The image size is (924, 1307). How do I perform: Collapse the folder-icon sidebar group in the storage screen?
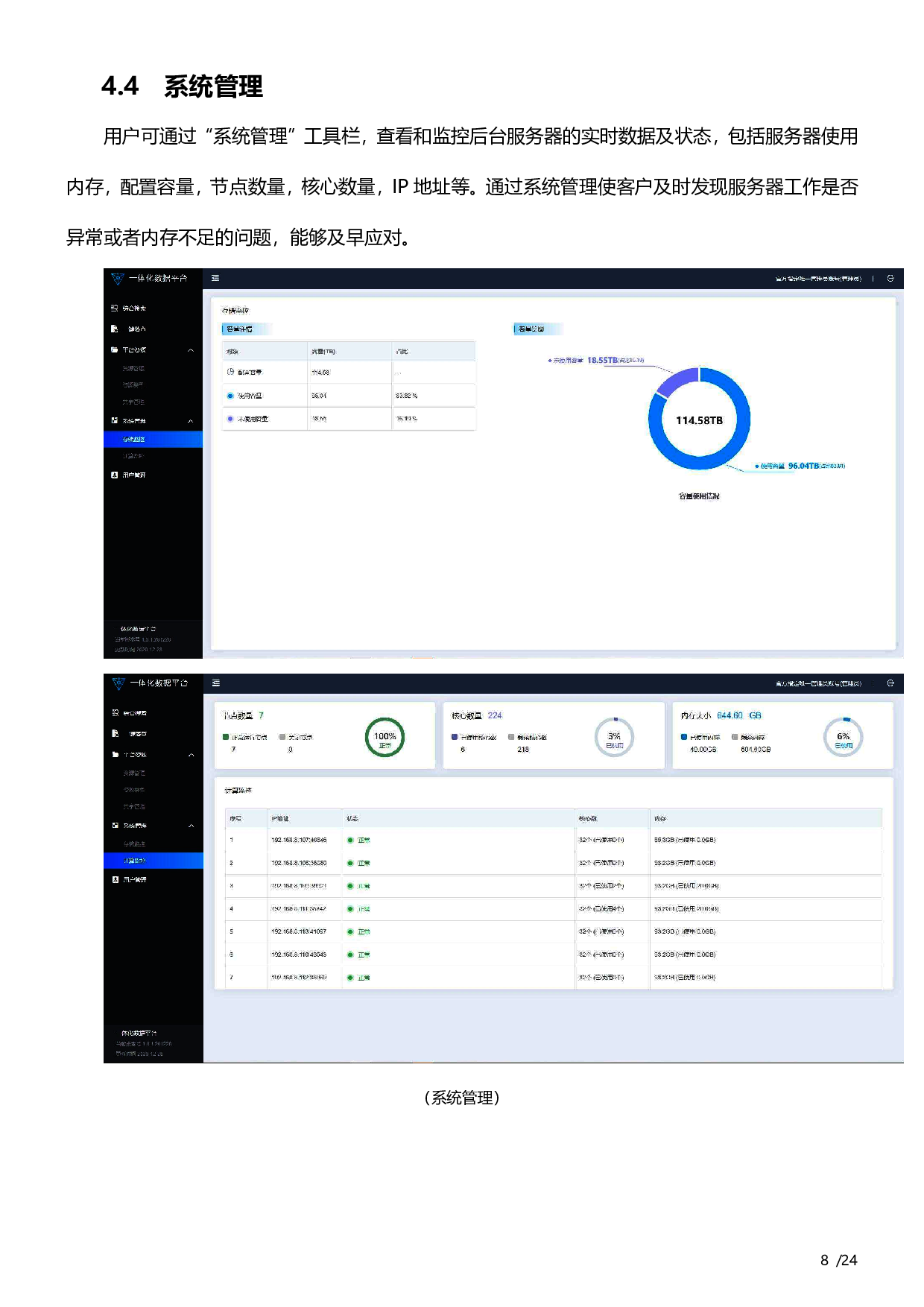pos(191,349)
